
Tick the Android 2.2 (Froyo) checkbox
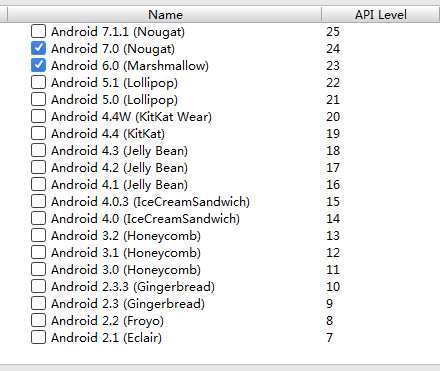click(x=38, y=320)
